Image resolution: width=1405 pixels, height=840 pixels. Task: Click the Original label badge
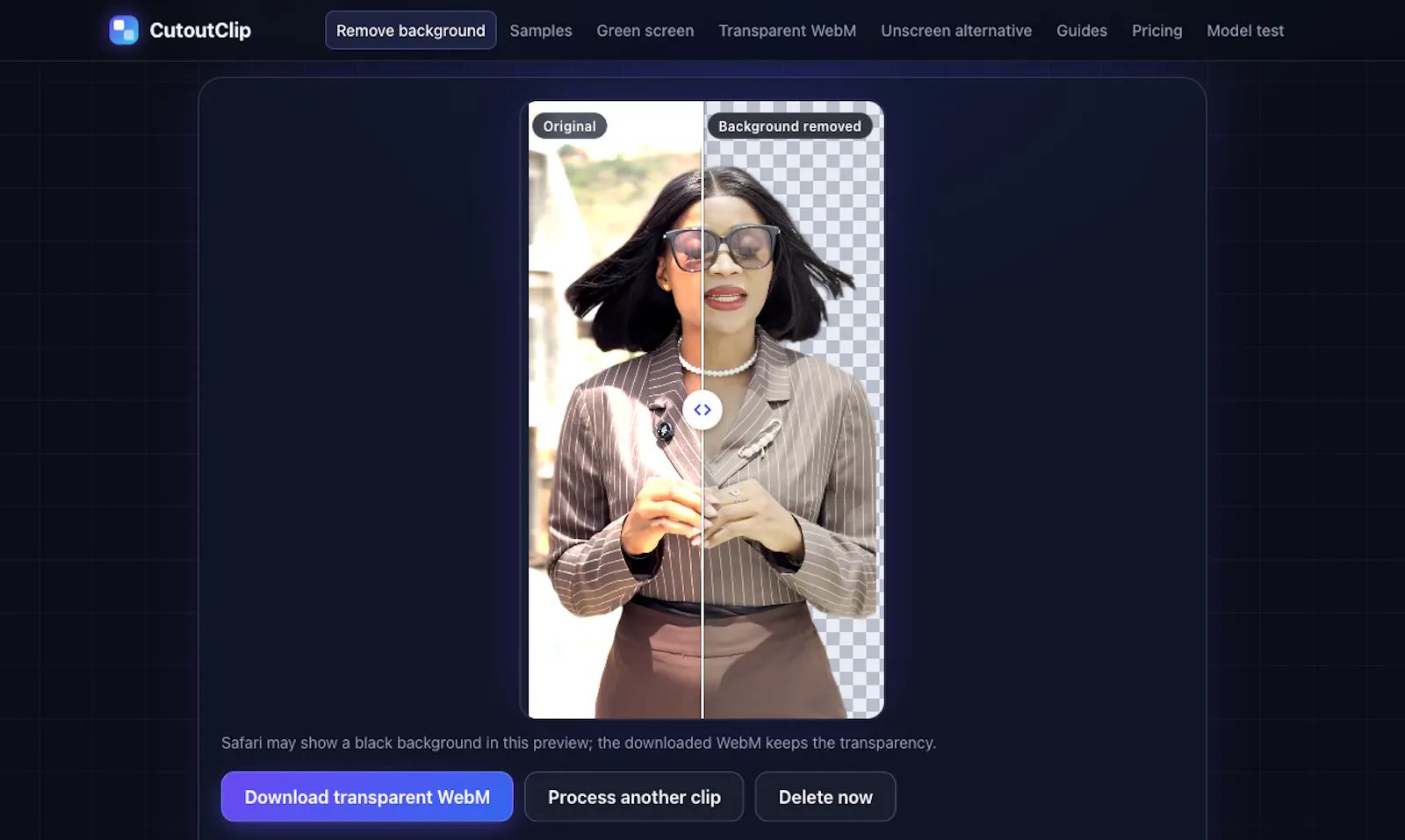tap(569, 126)
